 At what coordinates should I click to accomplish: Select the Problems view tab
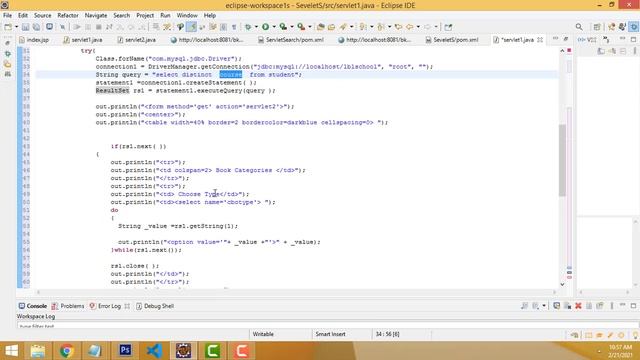point(68,306)
